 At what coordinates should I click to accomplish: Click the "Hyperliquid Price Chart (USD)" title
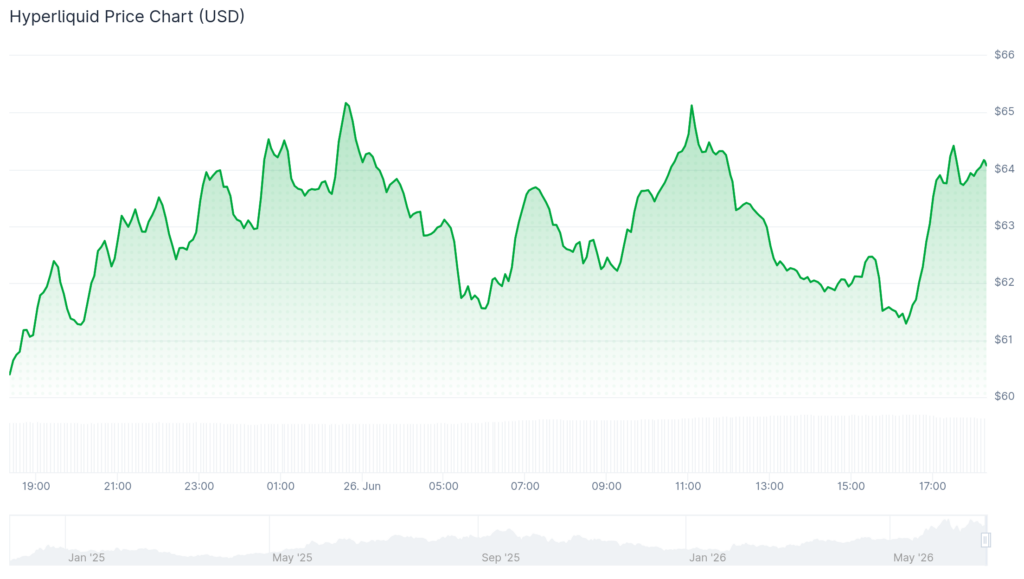point(127,16)
